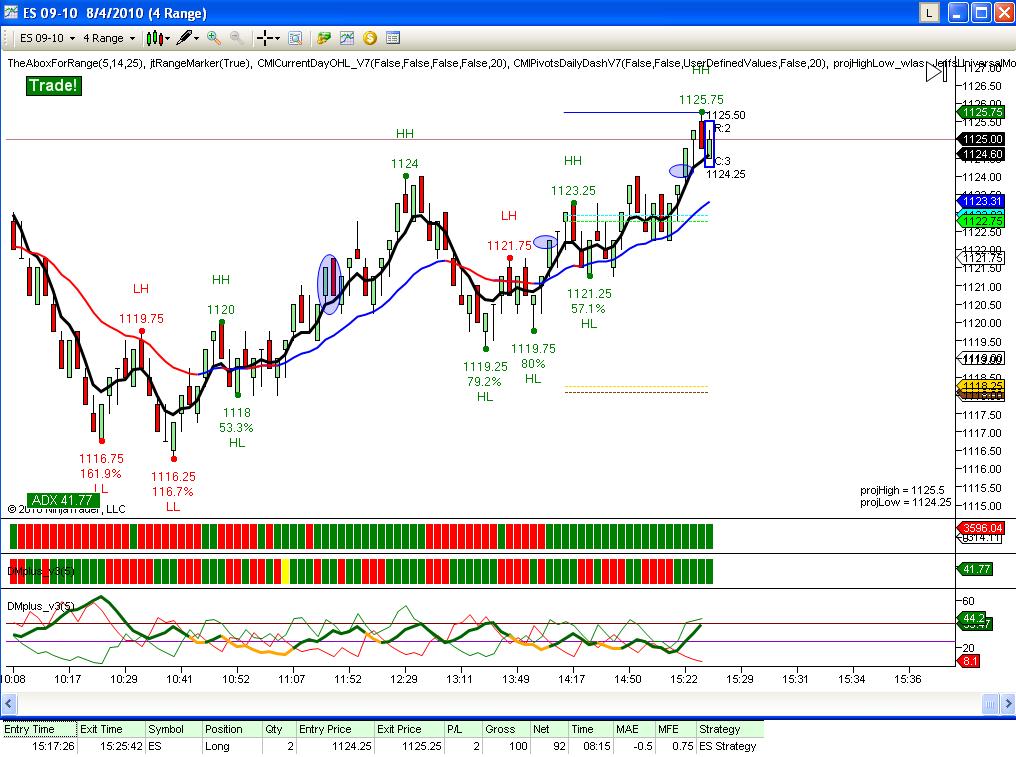Click the green 44.2 DMplus value marker

[x=973, y=618]
